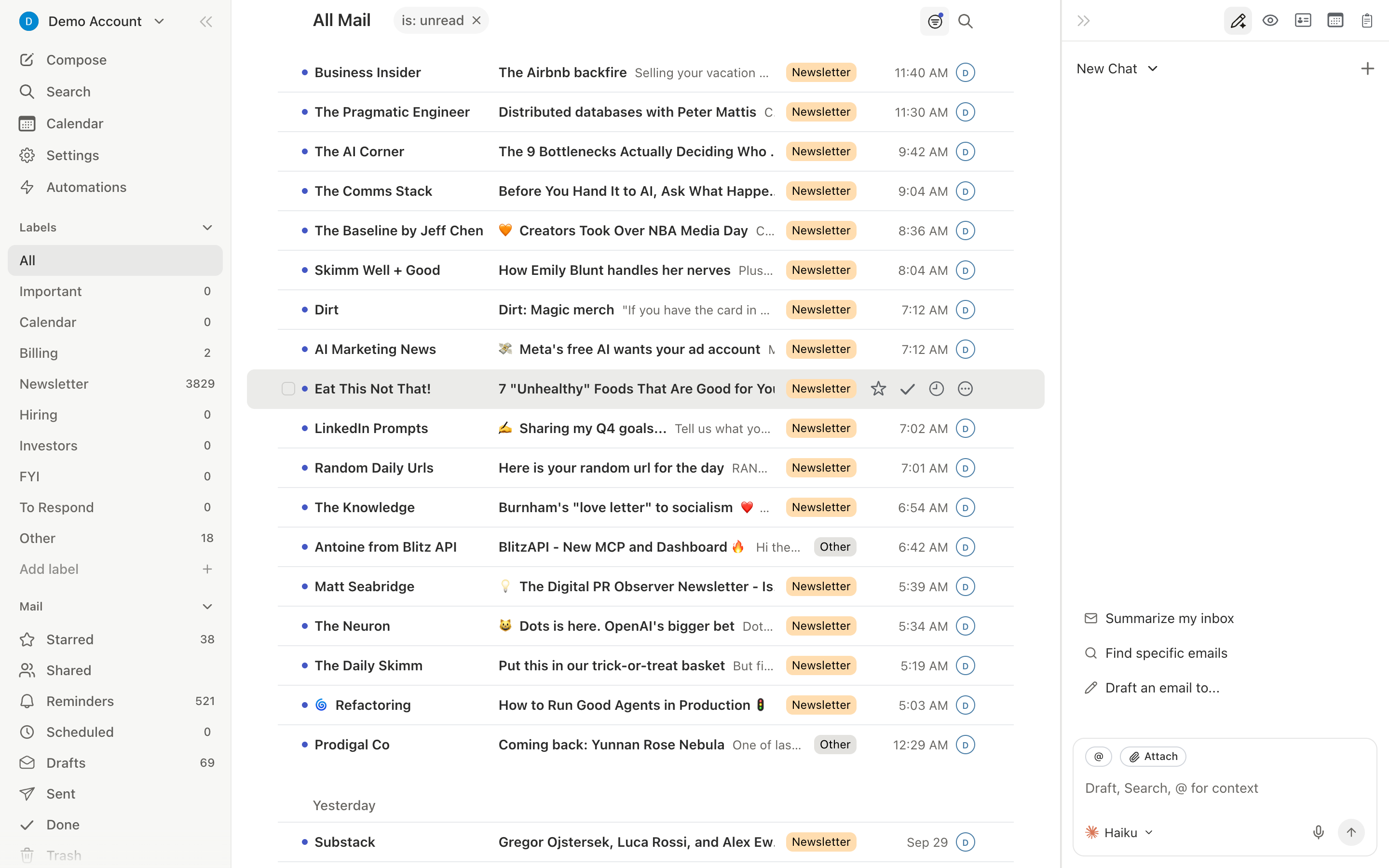Collapse the left sidebar with double-chevron icon

point(205,21)
